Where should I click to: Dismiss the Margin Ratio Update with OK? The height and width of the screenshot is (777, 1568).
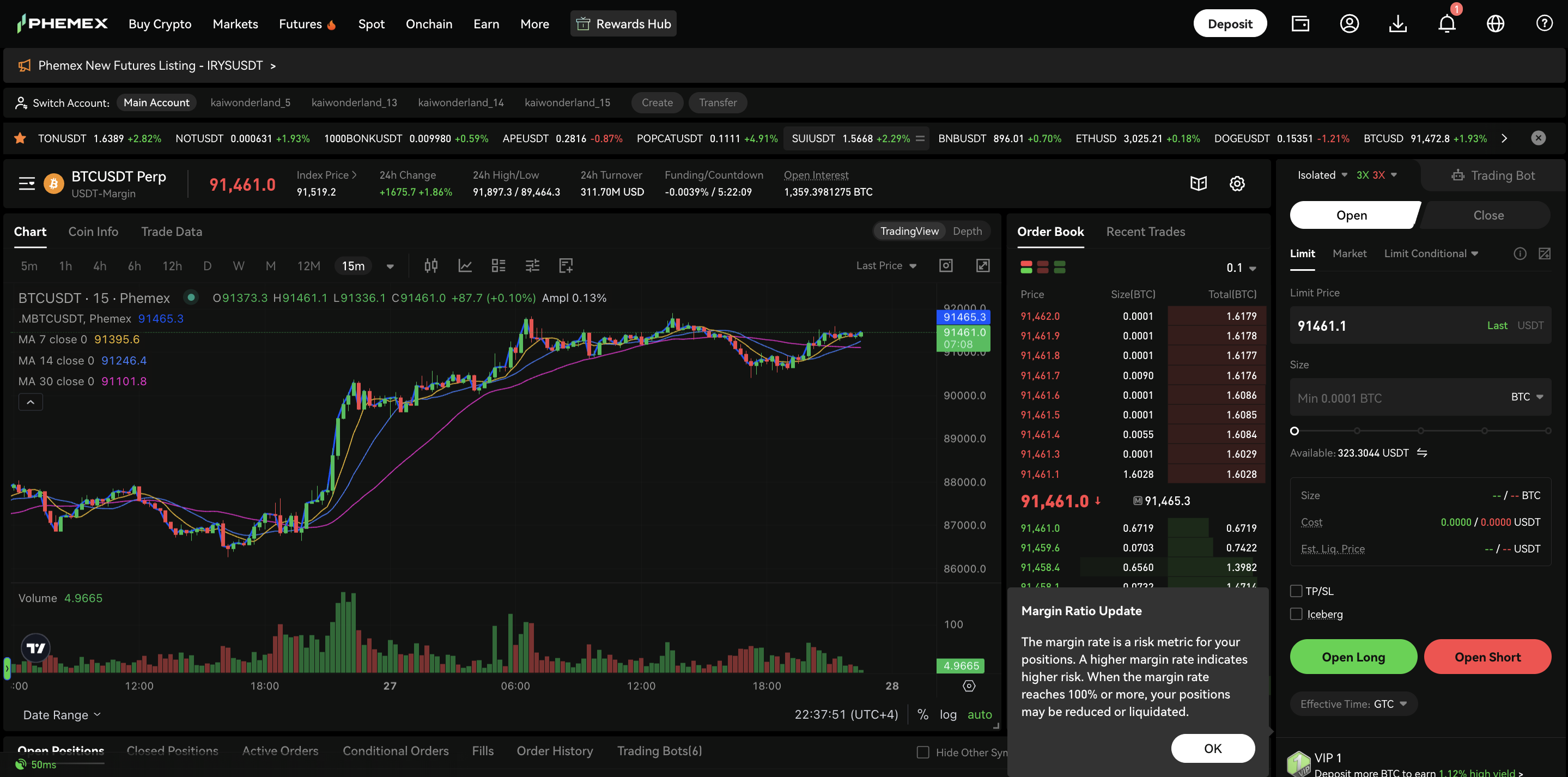(x=1212, y=748)
